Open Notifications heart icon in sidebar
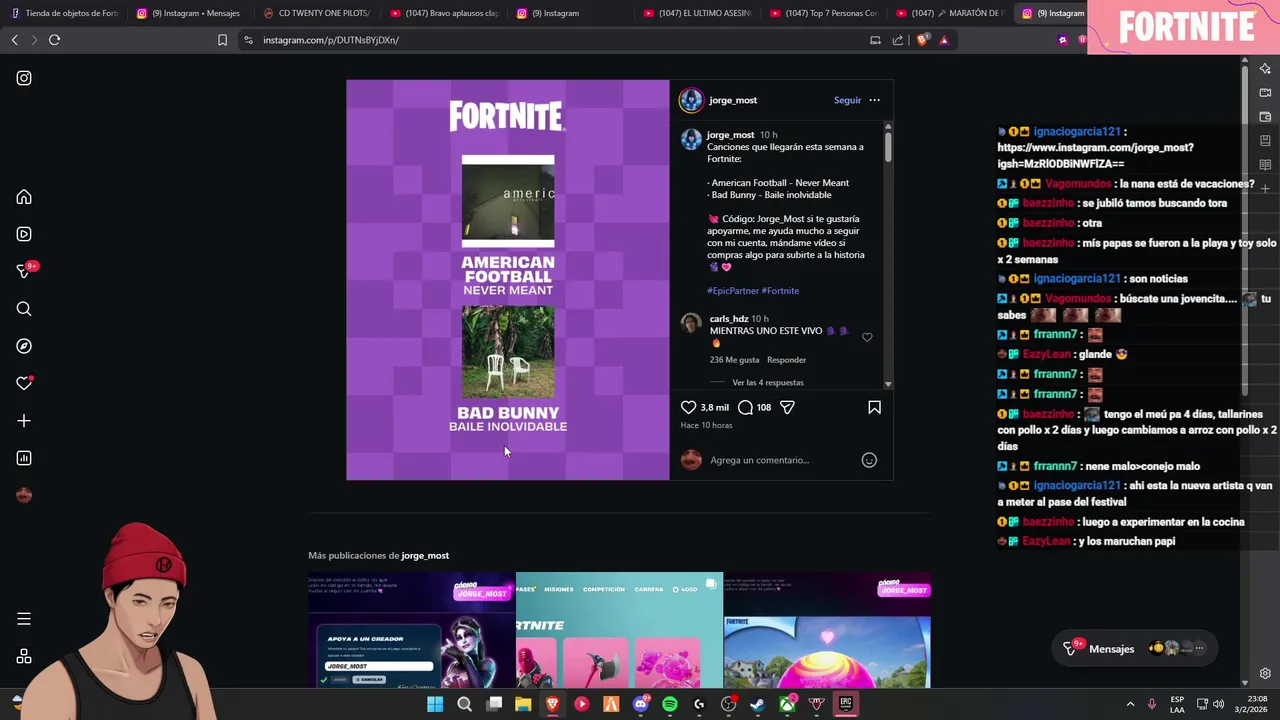Screen dimensions: 1280x720 24,383
